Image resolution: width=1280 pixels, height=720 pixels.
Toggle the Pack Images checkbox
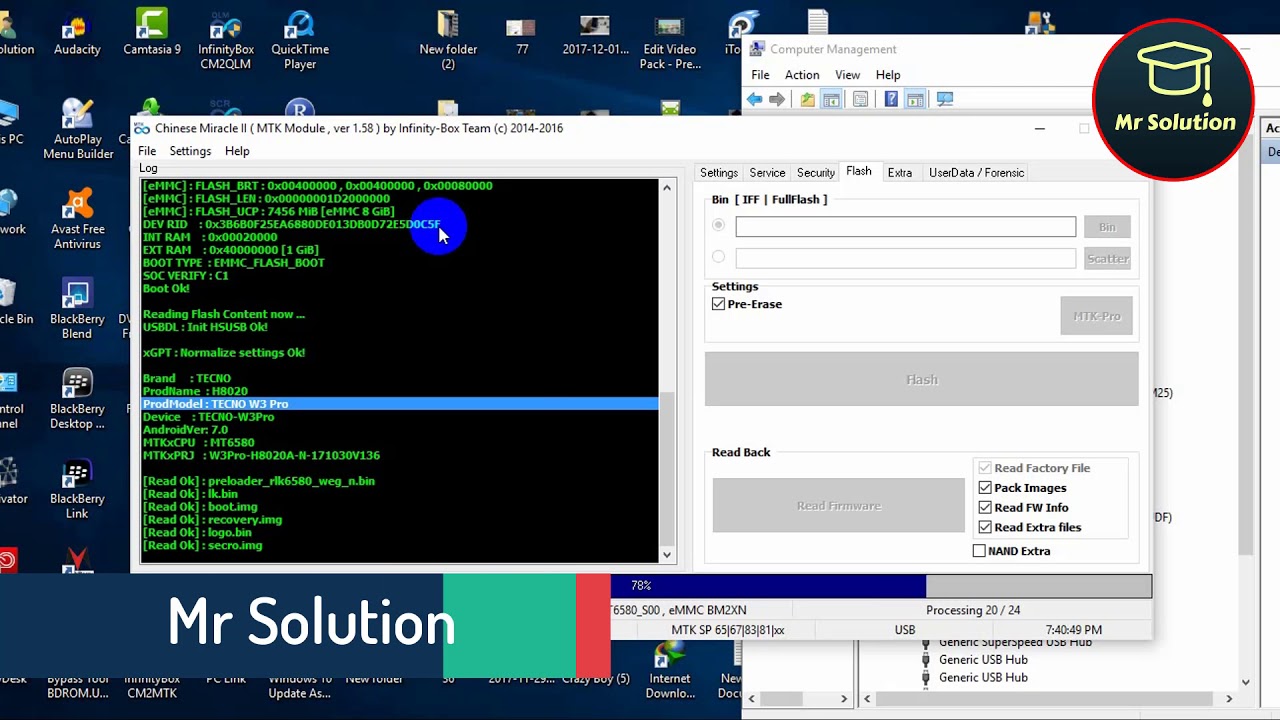click(985, 488)
